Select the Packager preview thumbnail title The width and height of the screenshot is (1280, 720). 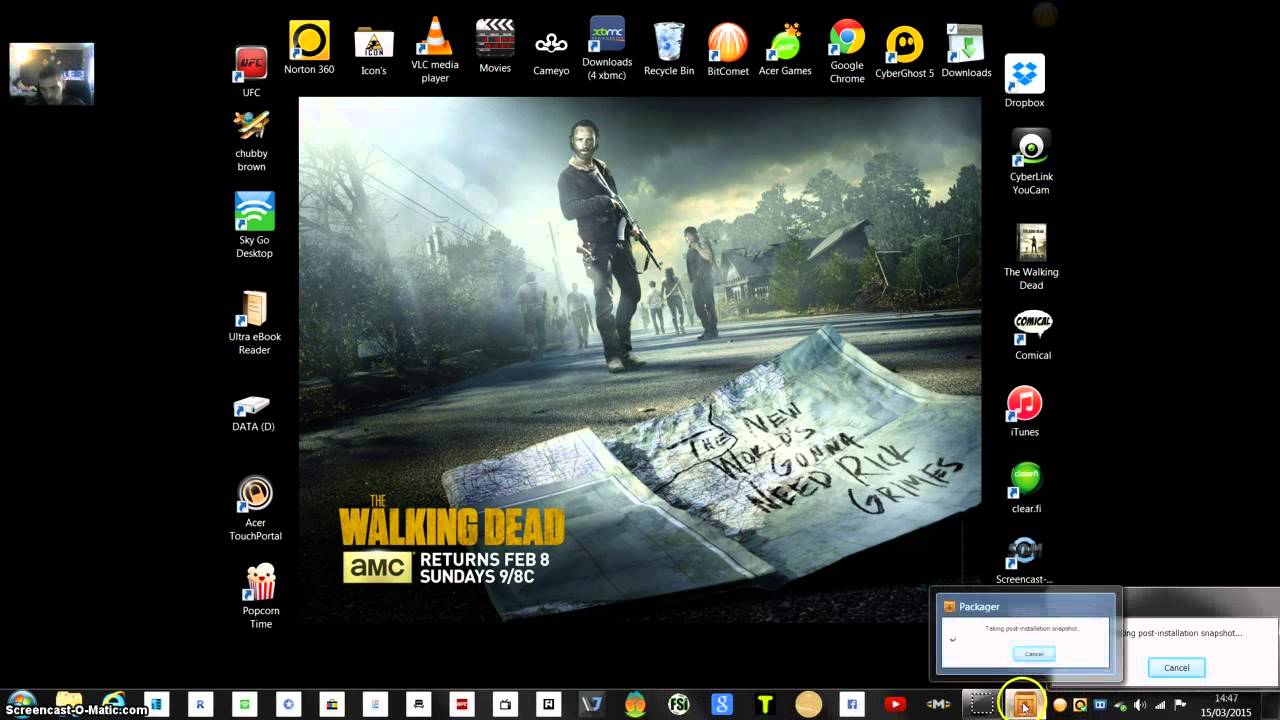tap(979, 606)
